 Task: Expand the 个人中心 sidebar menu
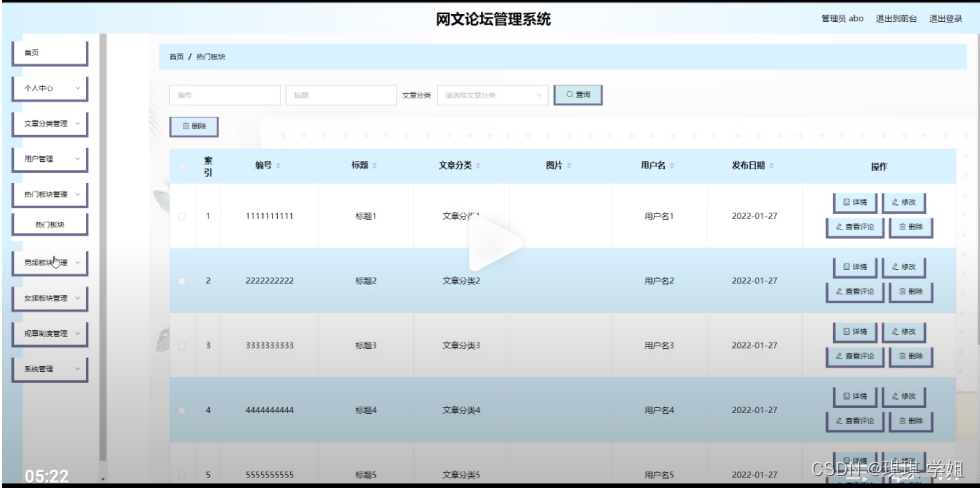[x=49, y=89]
